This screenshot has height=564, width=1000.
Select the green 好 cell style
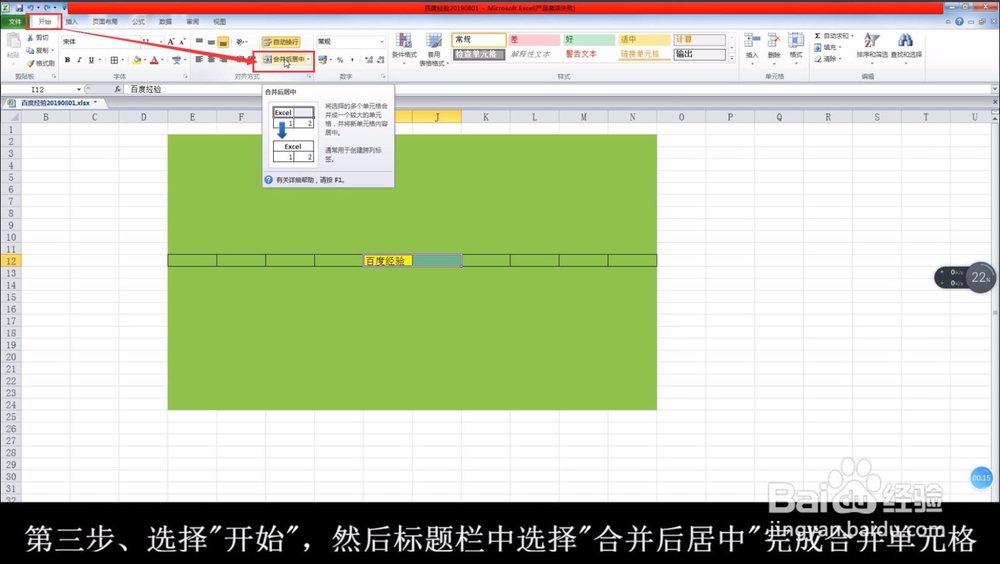click(589, 40)
